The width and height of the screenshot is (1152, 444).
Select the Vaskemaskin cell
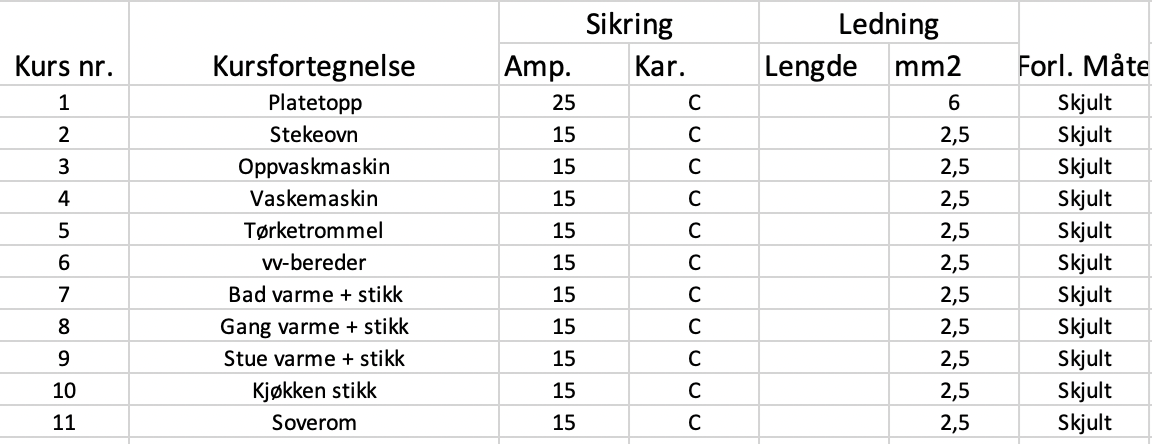click(x=314, y=198)
